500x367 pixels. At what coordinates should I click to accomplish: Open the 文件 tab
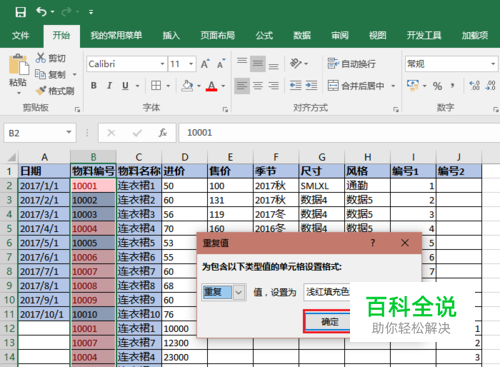coord(21,35)
